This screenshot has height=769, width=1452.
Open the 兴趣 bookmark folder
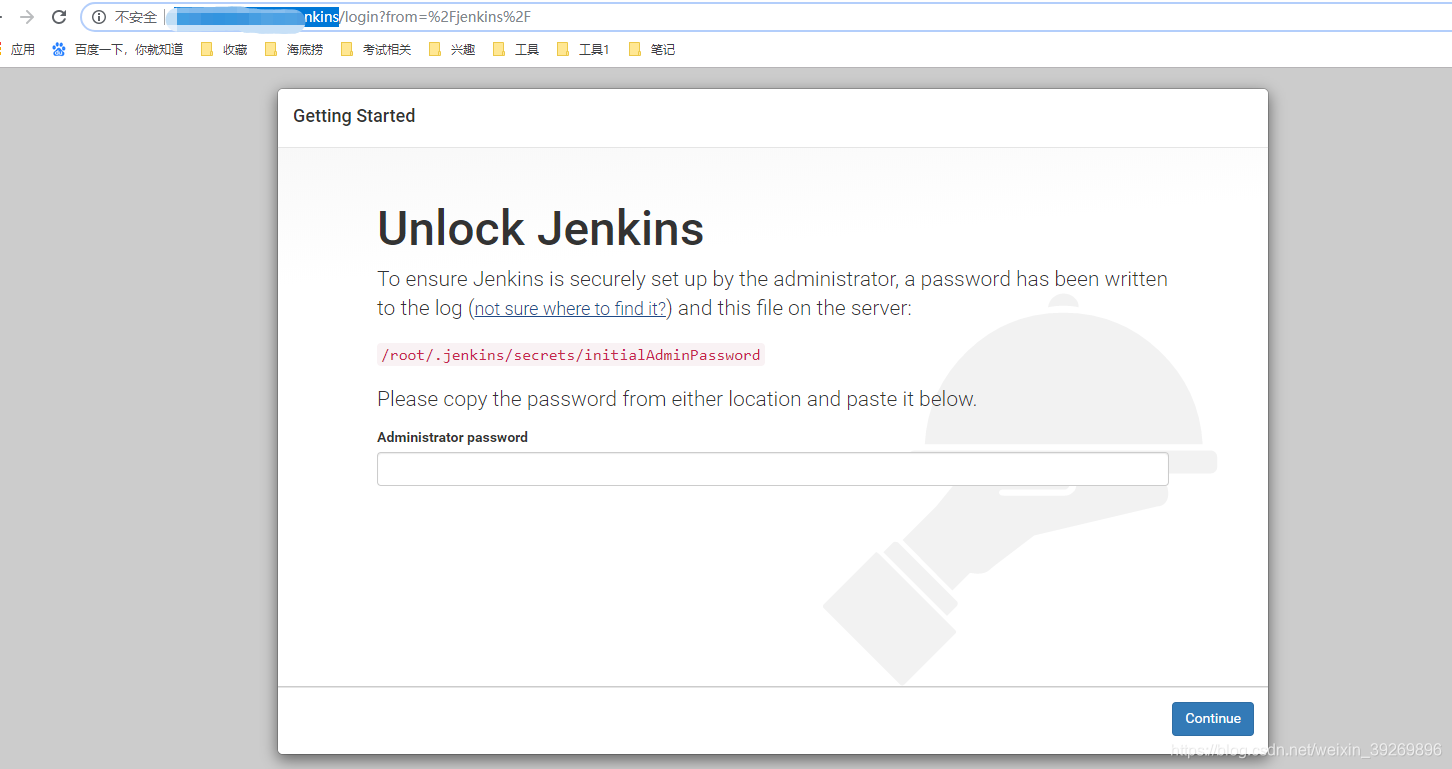[452, 49]
